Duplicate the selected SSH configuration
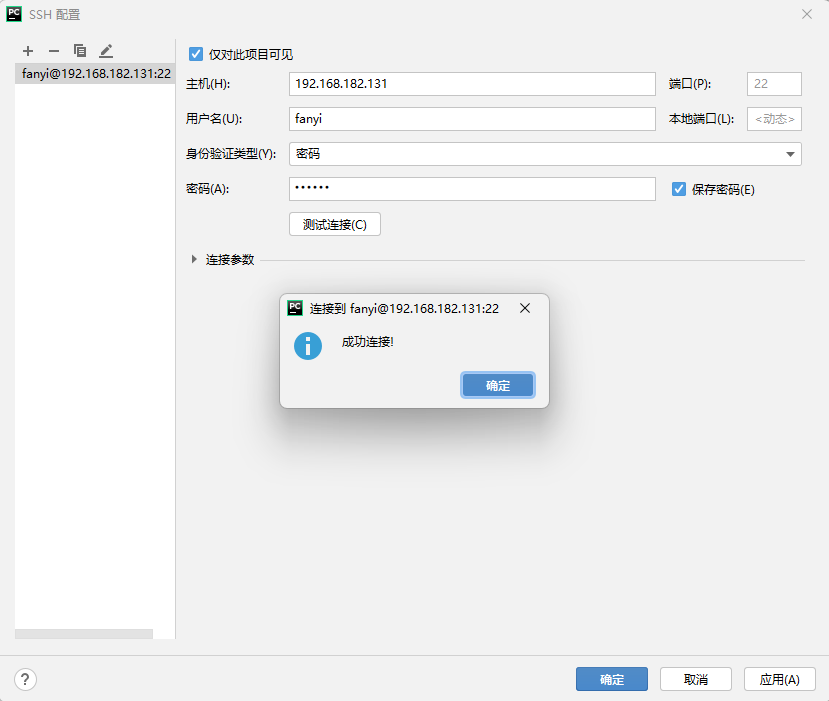Viewport: 829px width, 701px height. pyautogui.click(x=80, y=51)
